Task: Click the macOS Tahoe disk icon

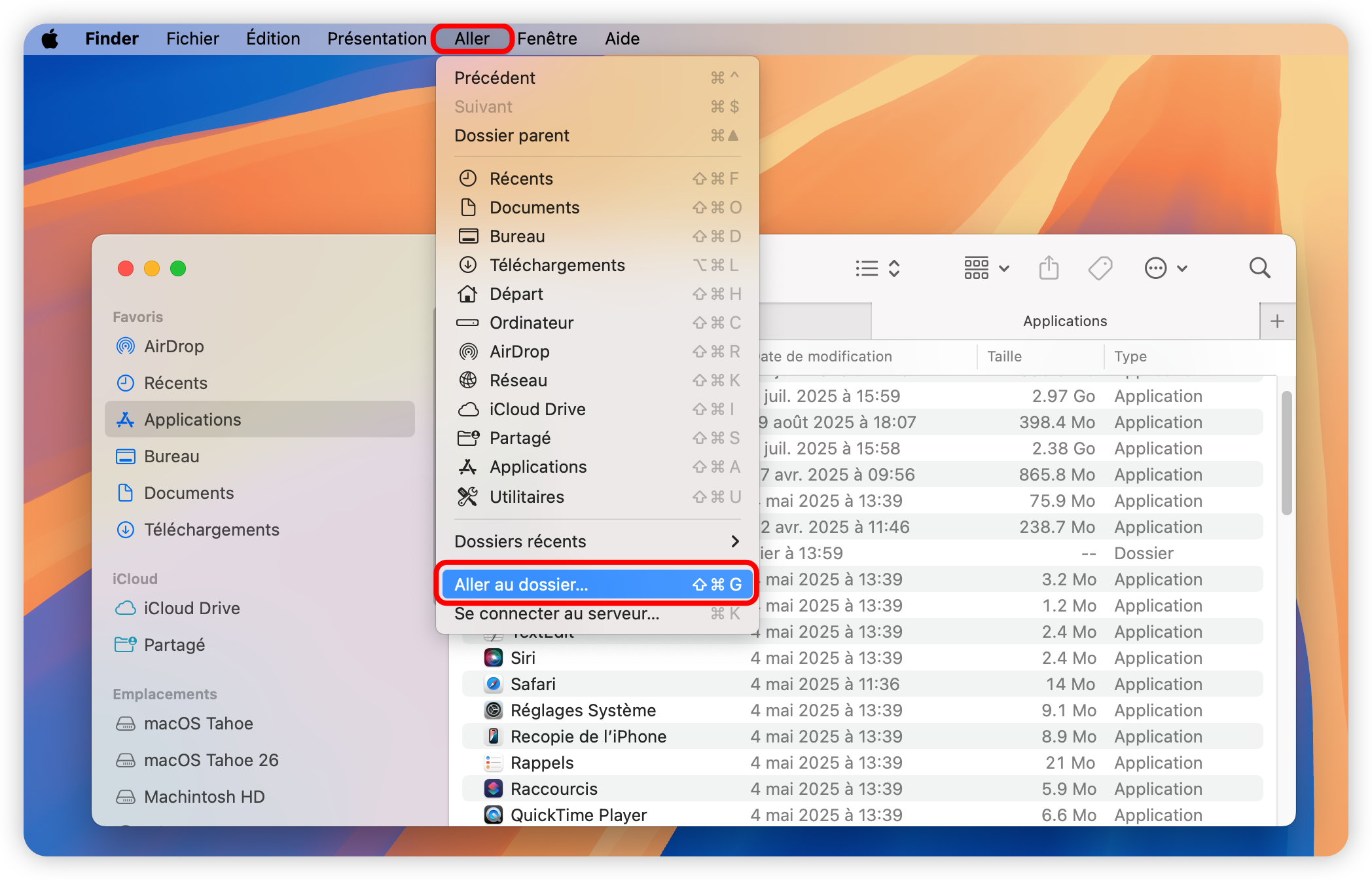Action: pos(125,723)
